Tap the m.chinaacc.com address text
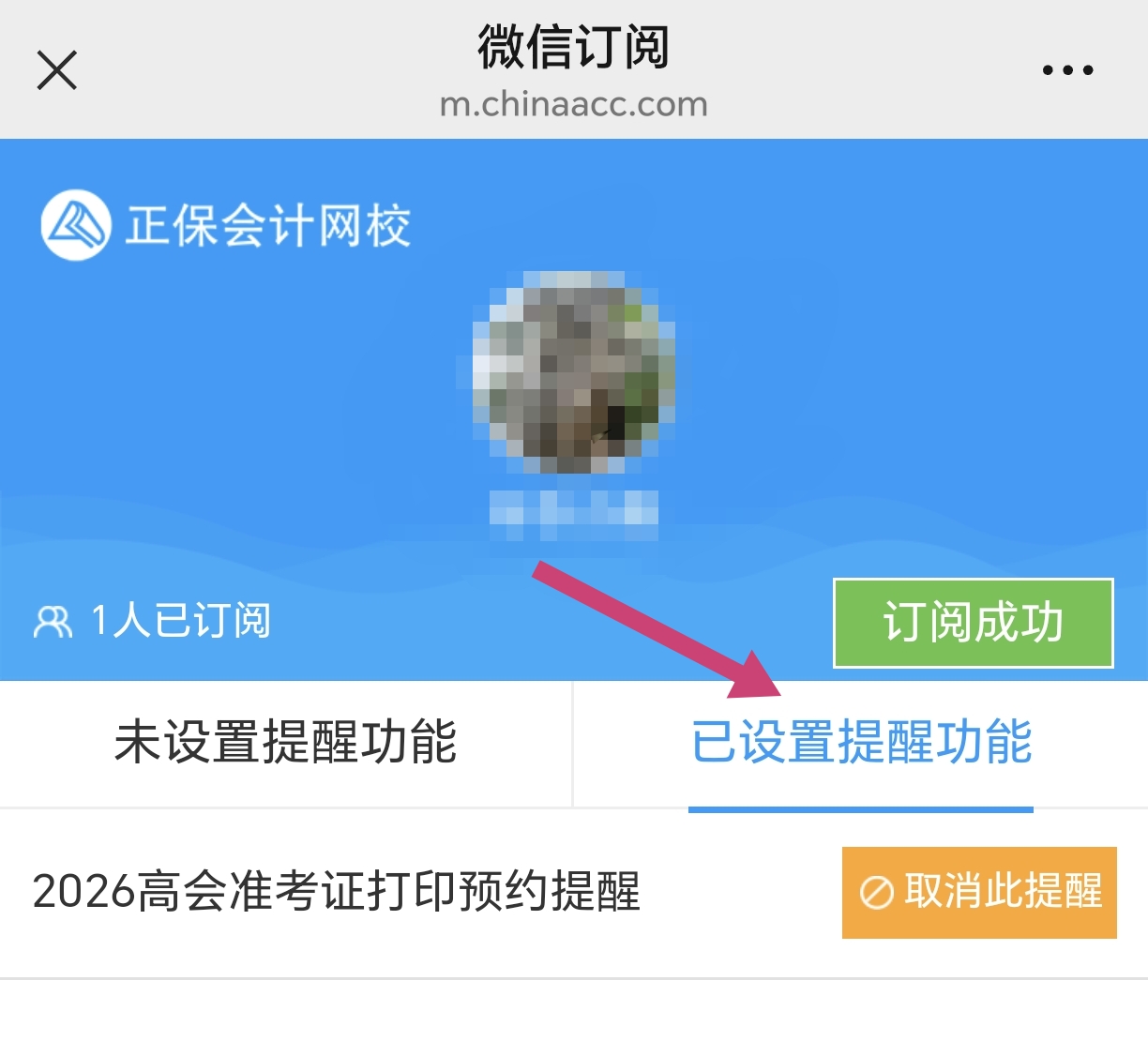Viewport: 1148px width, 1041px height. point(574,104)
